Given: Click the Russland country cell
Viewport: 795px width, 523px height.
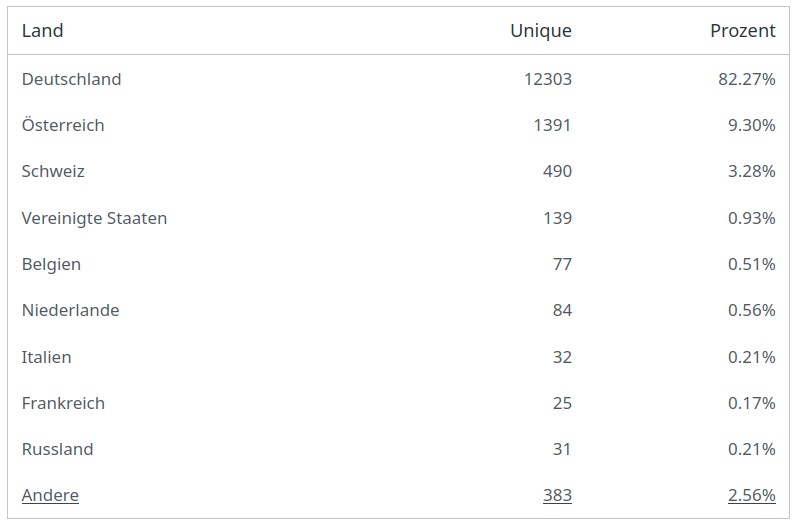Looking at the screenshot, I should [57, 449].
